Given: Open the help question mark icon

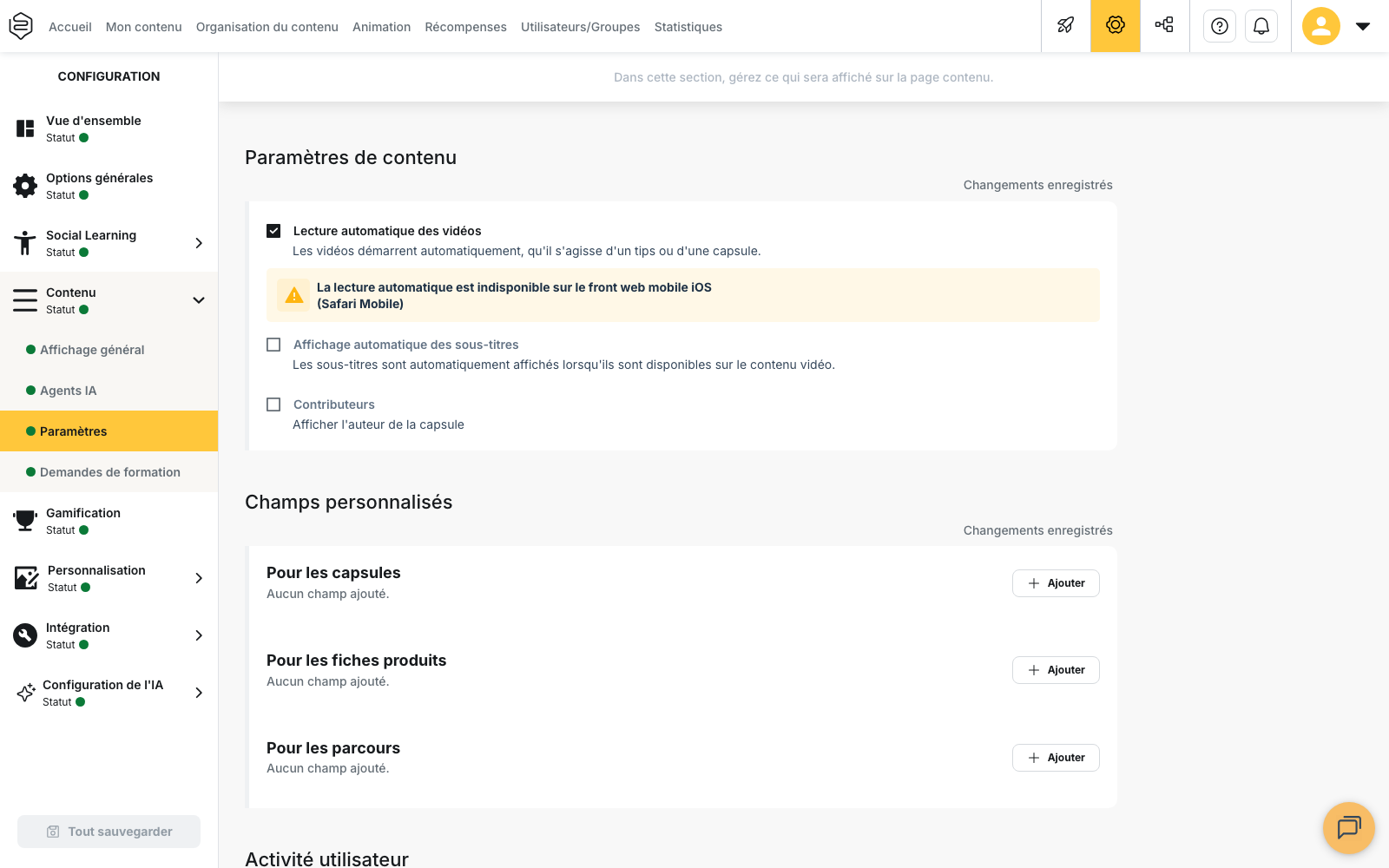Looking at the screenshot, I should click(1220, 26).
